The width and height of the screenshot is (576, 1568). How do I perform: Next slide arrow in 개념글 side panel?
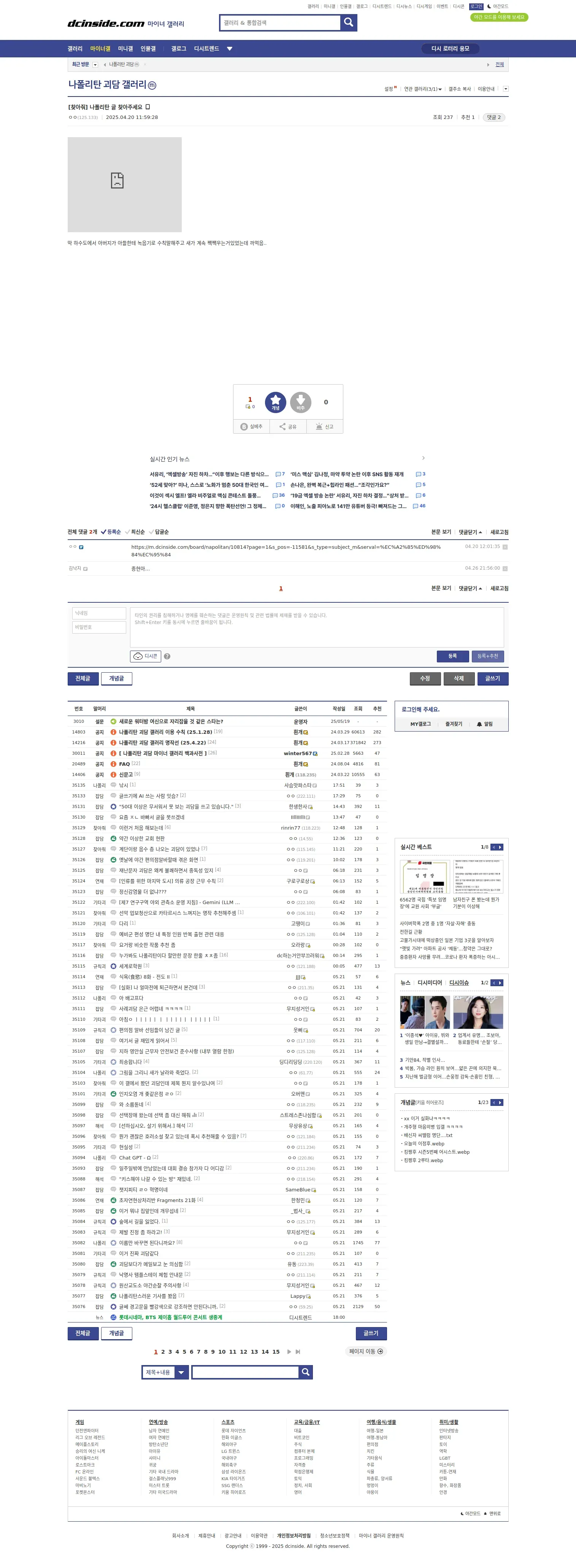point(500,1102)
